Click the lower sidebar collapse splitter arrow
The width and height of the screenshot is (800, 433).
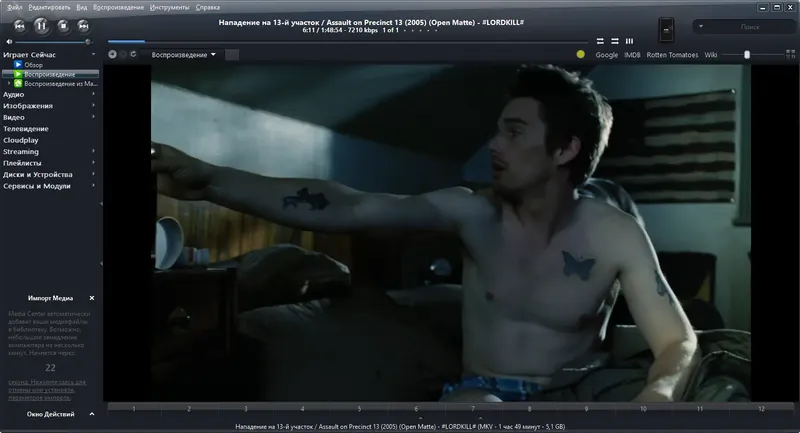tap(101, 264)
